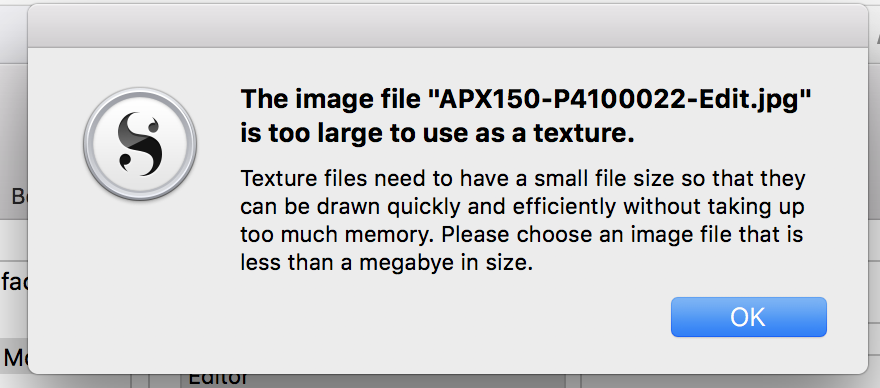The height and width of the screenshot is (388, 880).
Task: Click the words 'The image file' in heading
Action: coord(331,101)
